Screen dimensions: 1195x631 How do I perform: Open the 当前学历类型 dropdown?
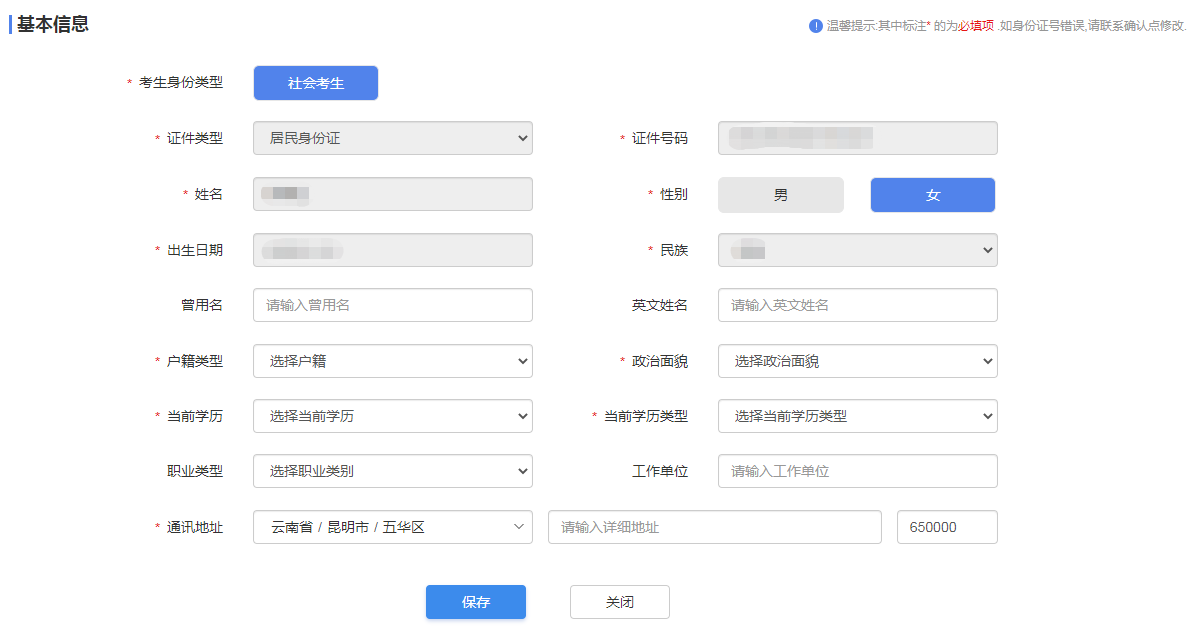857,416
